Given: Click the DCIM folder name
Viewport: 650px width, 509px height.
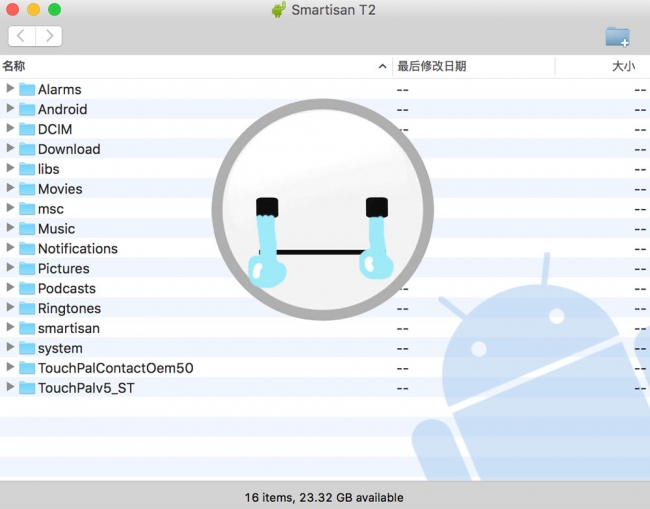Looking at the screenshot, I should tap(55, 129).
